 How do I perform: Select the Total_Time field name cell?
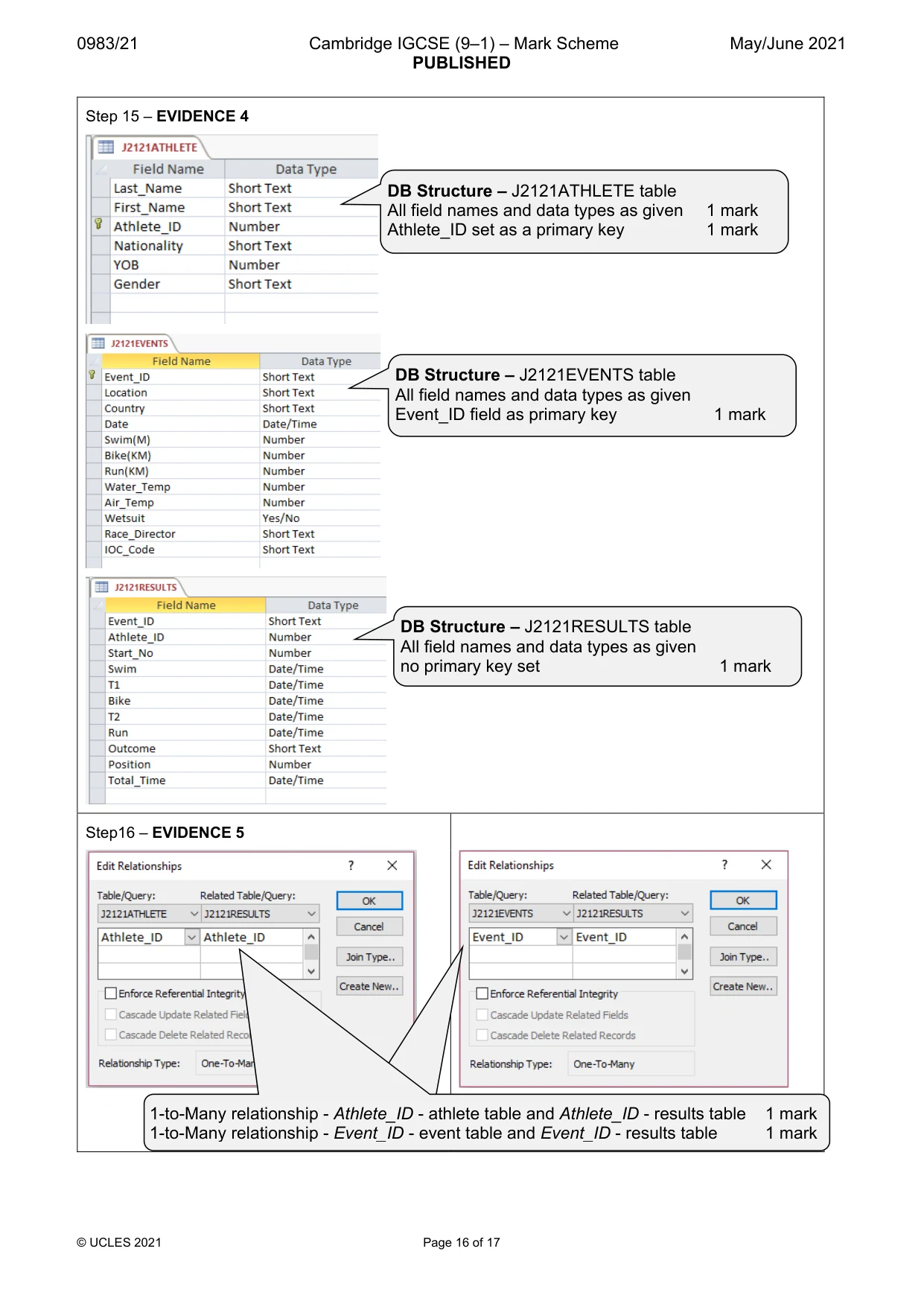(185, 780)
